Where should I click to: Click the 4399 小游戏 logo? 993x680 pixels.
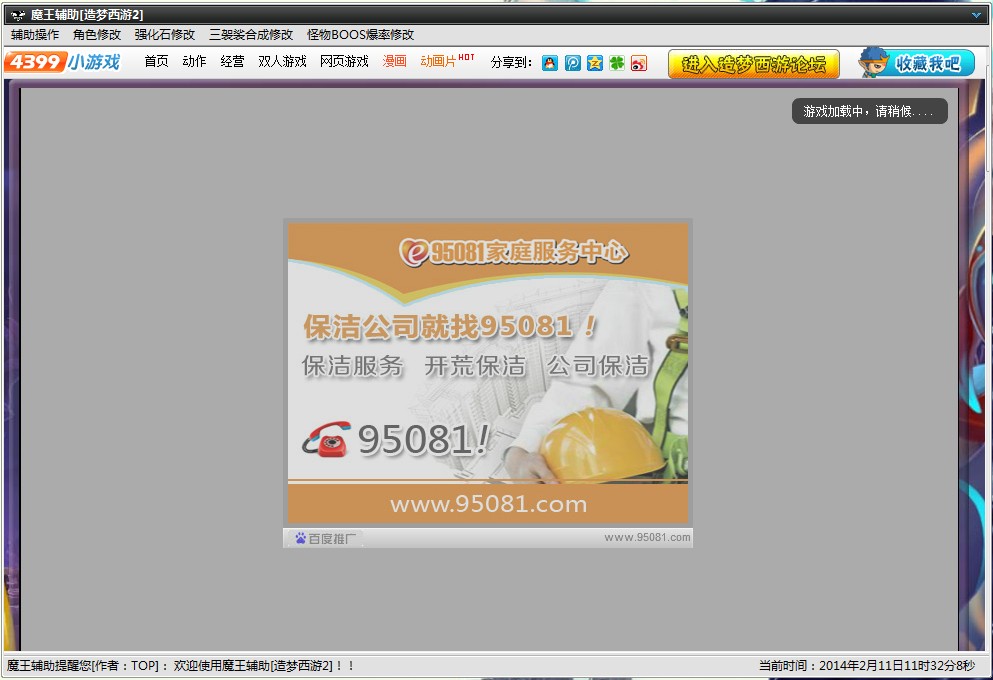(62, 62)
